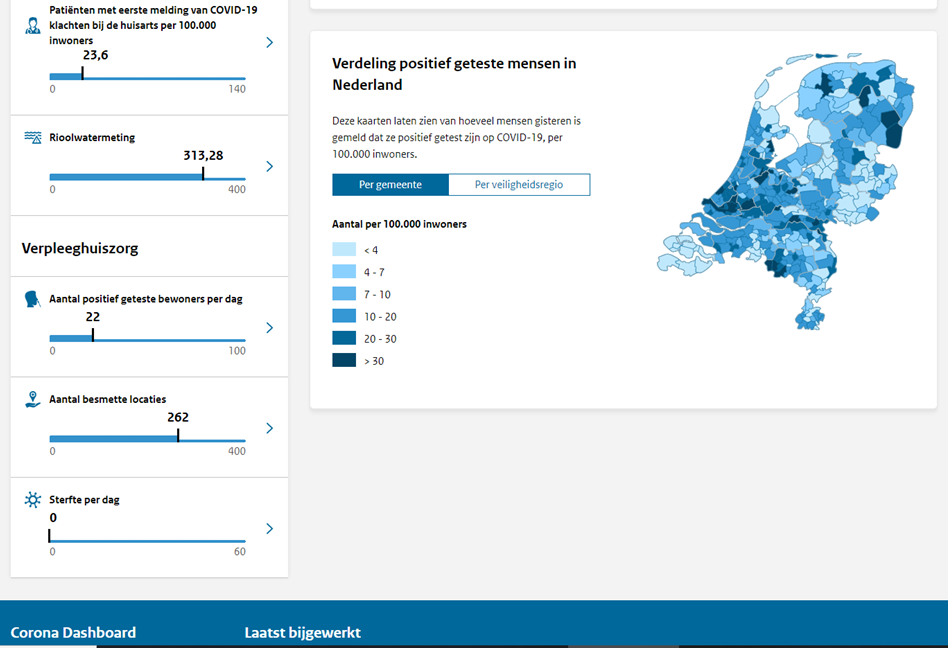The height and width of the screenshot is (648, 948).
Task: Click the '< 4' lightest legend swatch
Action: [344, 250]
